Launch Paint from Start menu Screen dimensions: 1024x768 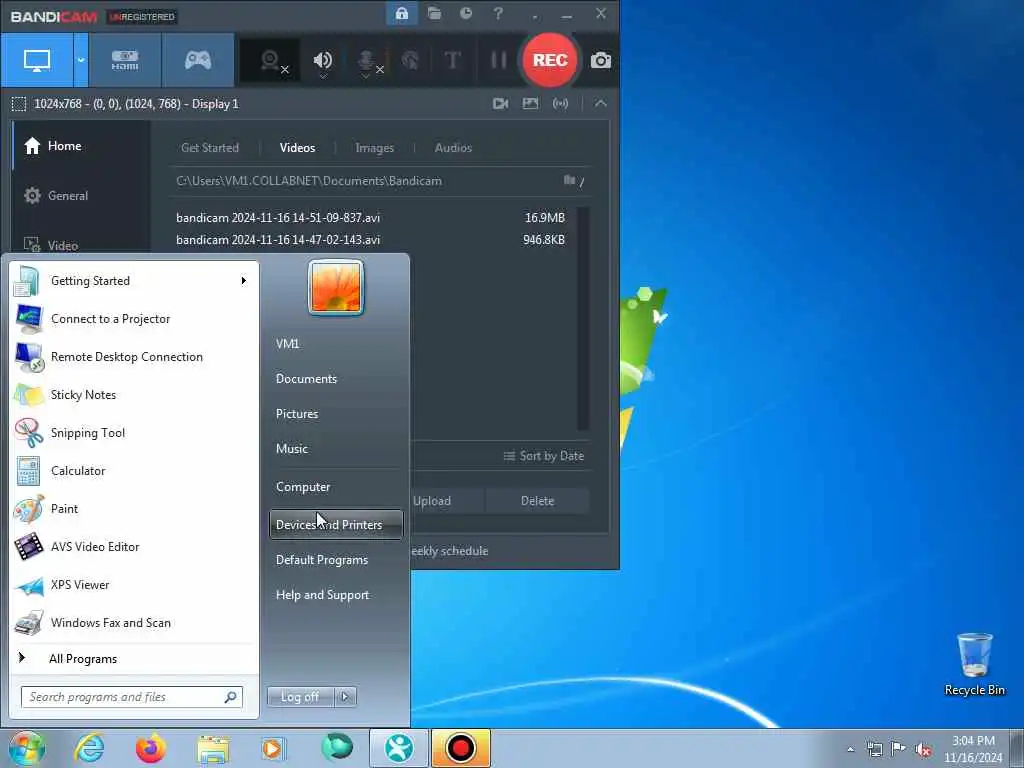pos(134,508)
